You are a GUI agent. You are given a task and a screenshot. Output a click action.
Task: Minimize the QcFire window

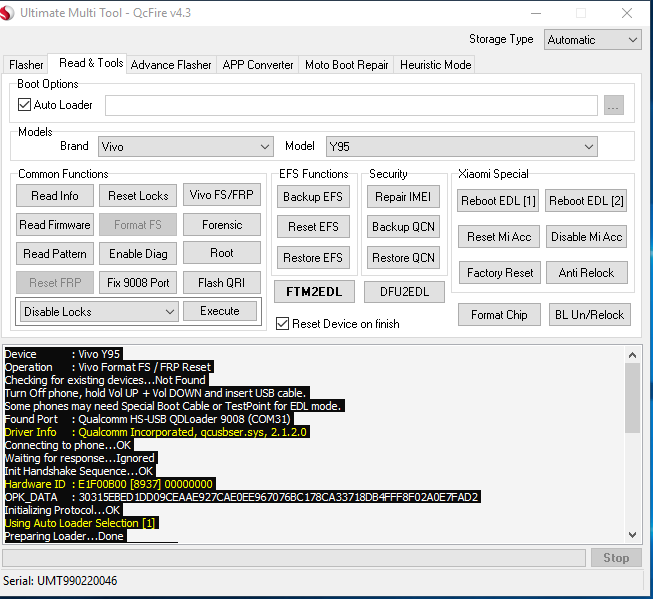coord(536,13)
